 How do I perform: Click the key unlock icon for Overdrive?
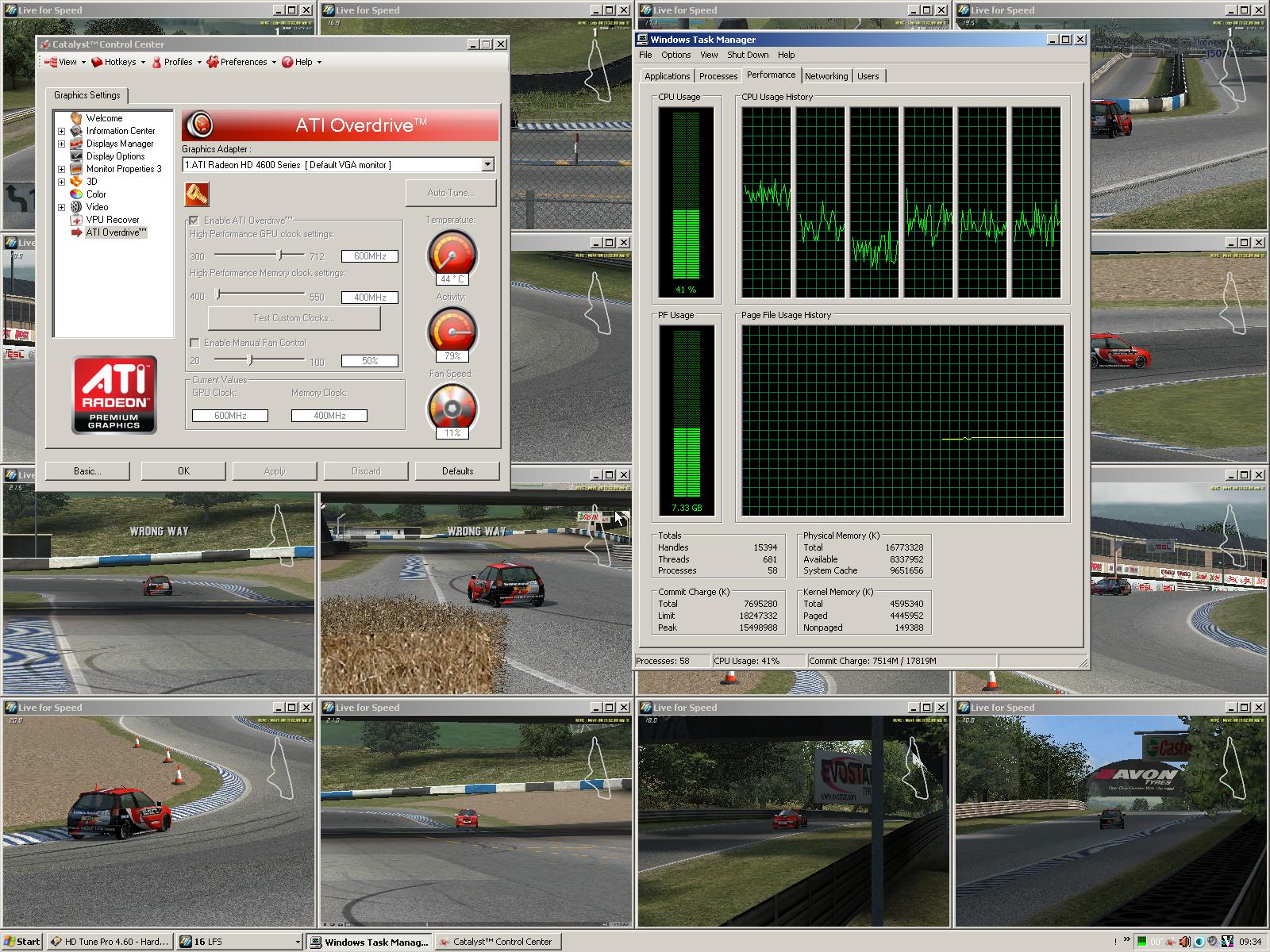197,194
